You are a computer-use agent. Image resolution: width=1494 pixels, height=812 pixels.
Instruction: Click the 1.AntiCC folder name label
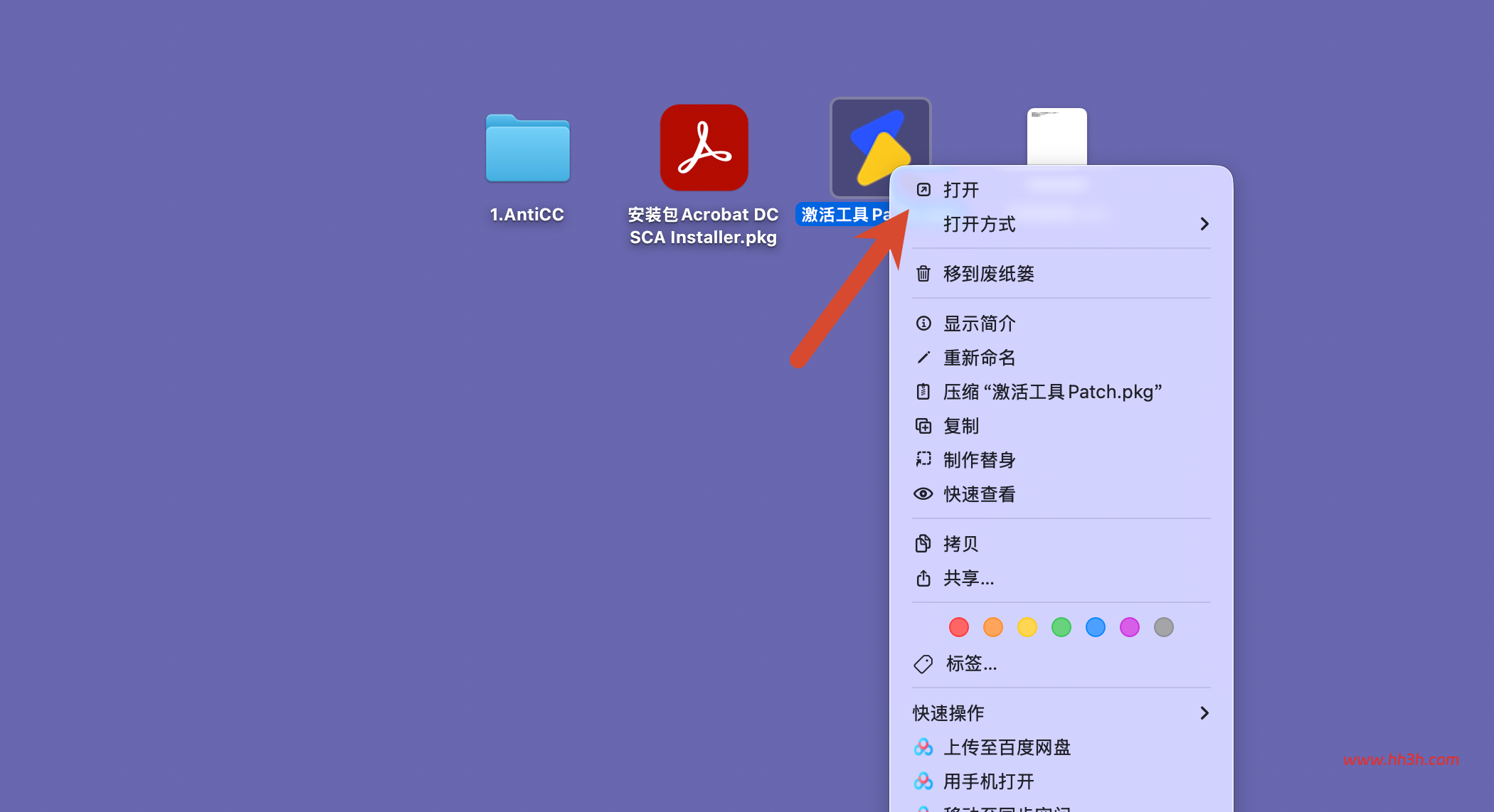pyautogui.click(x=527, y=215)
